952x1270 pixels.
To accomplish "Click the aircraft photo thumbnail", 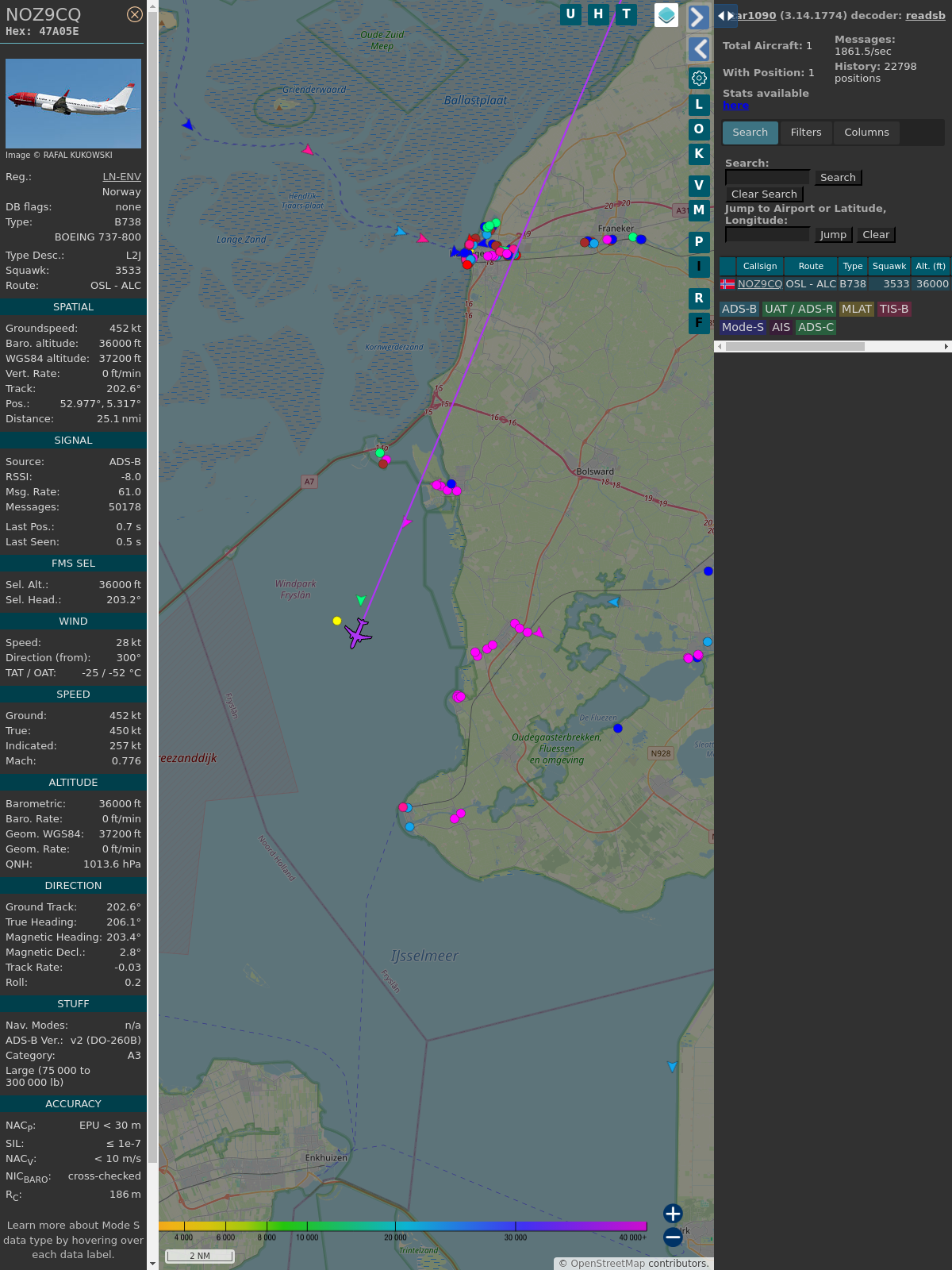I will pyautogui.click(x=73, y=103).
